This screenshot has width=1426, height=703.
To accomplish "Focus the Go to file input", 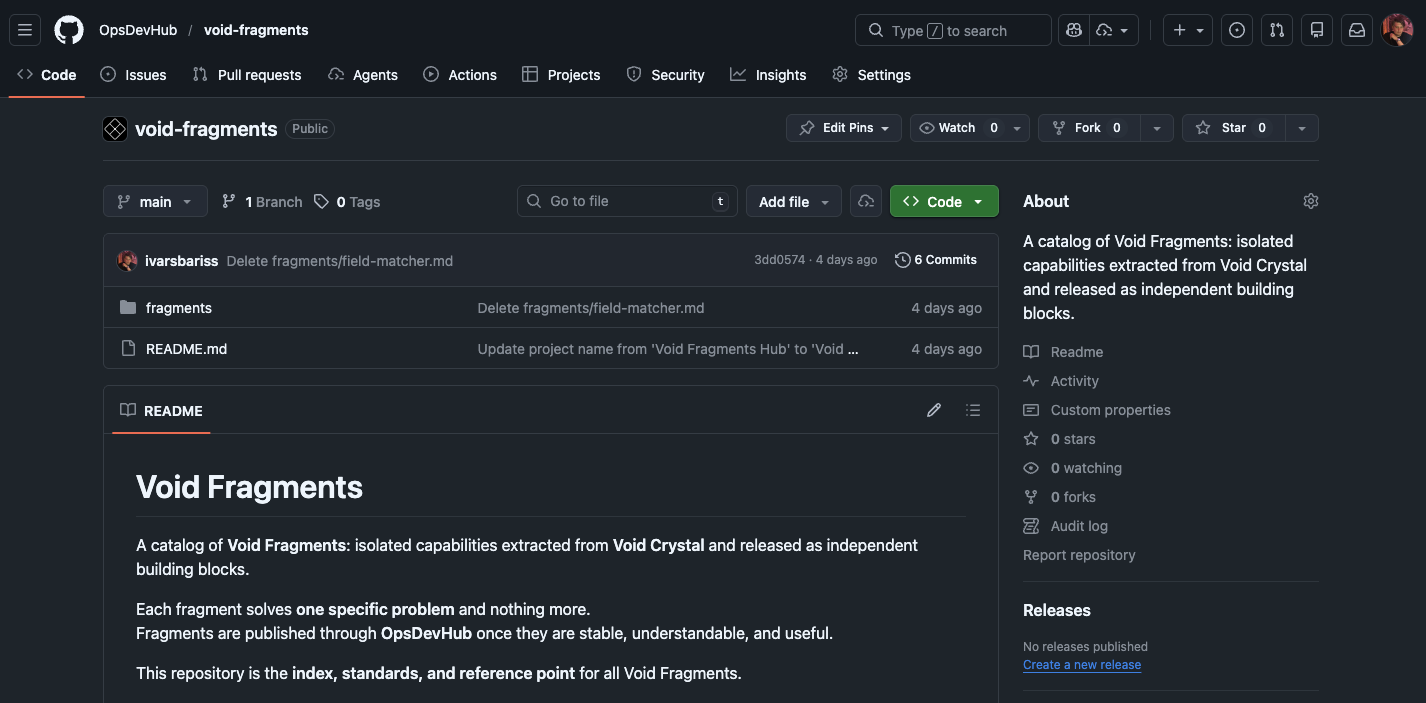I will click(x=627, y=201).
